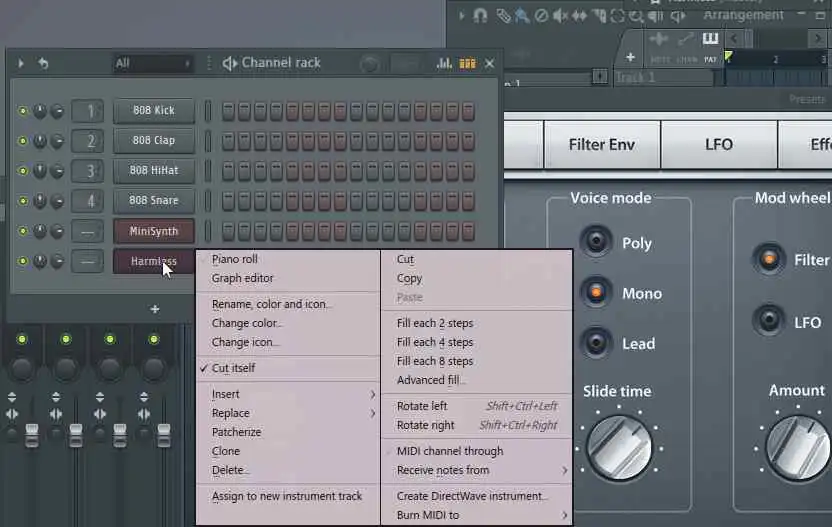
Task: Toggle step sequencer view icon in Channel rack
Action: (x=467, y=64)
